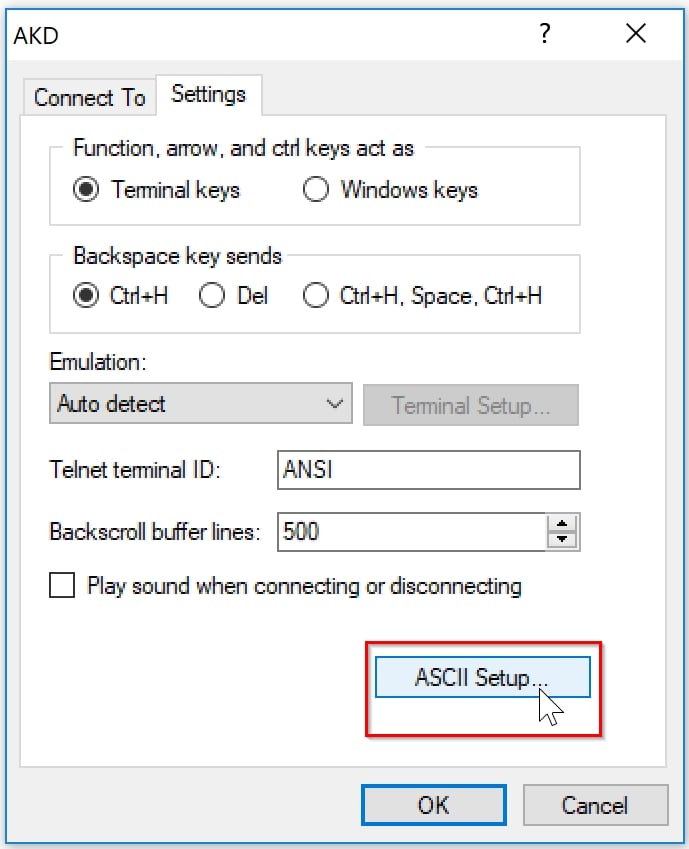Click into Backscroll buffer lines field
Image resolution: width=689 pixels, height=849 pixels.
[412, 532]
